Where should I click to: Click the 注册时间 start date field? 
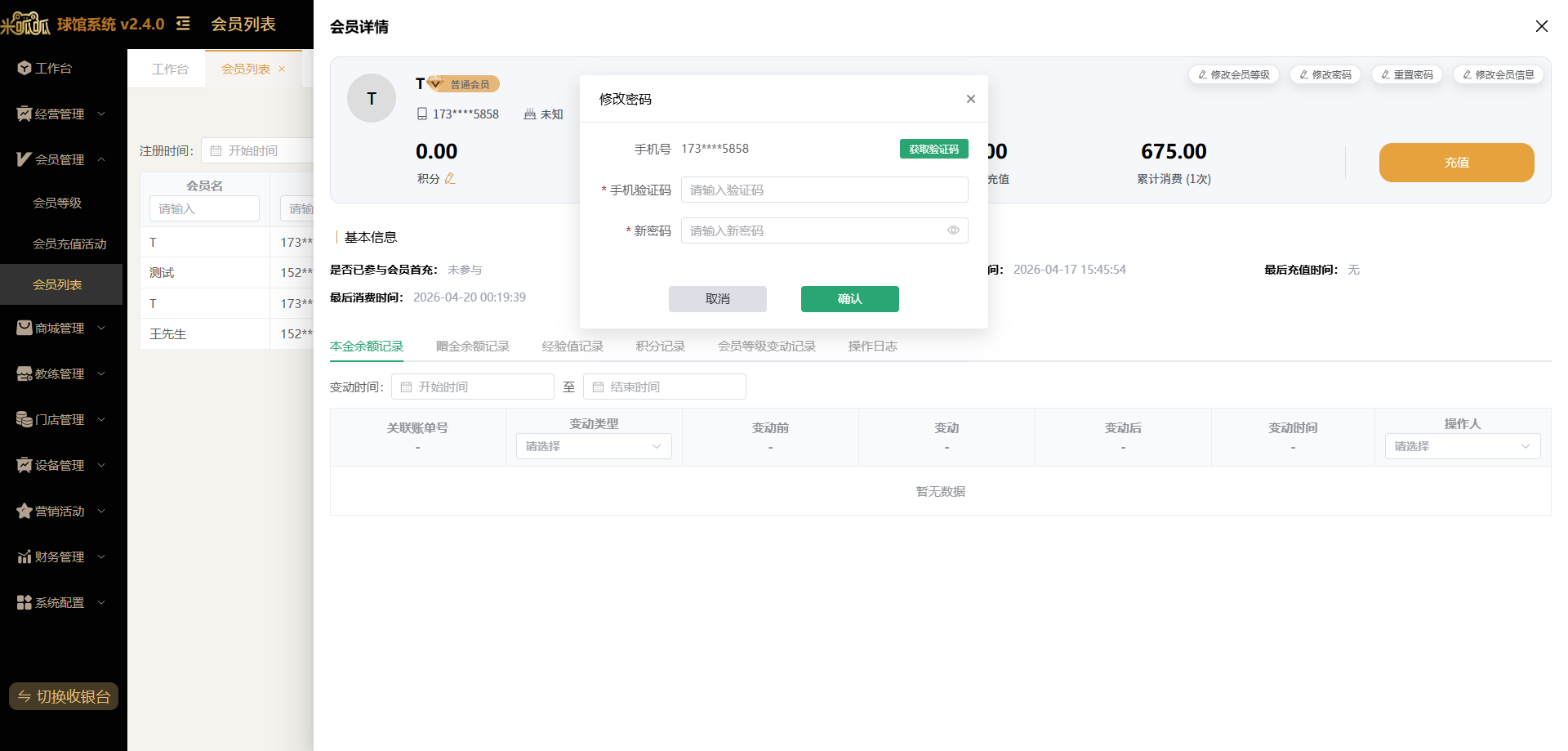pyautogui.click(x=257, y=150)
